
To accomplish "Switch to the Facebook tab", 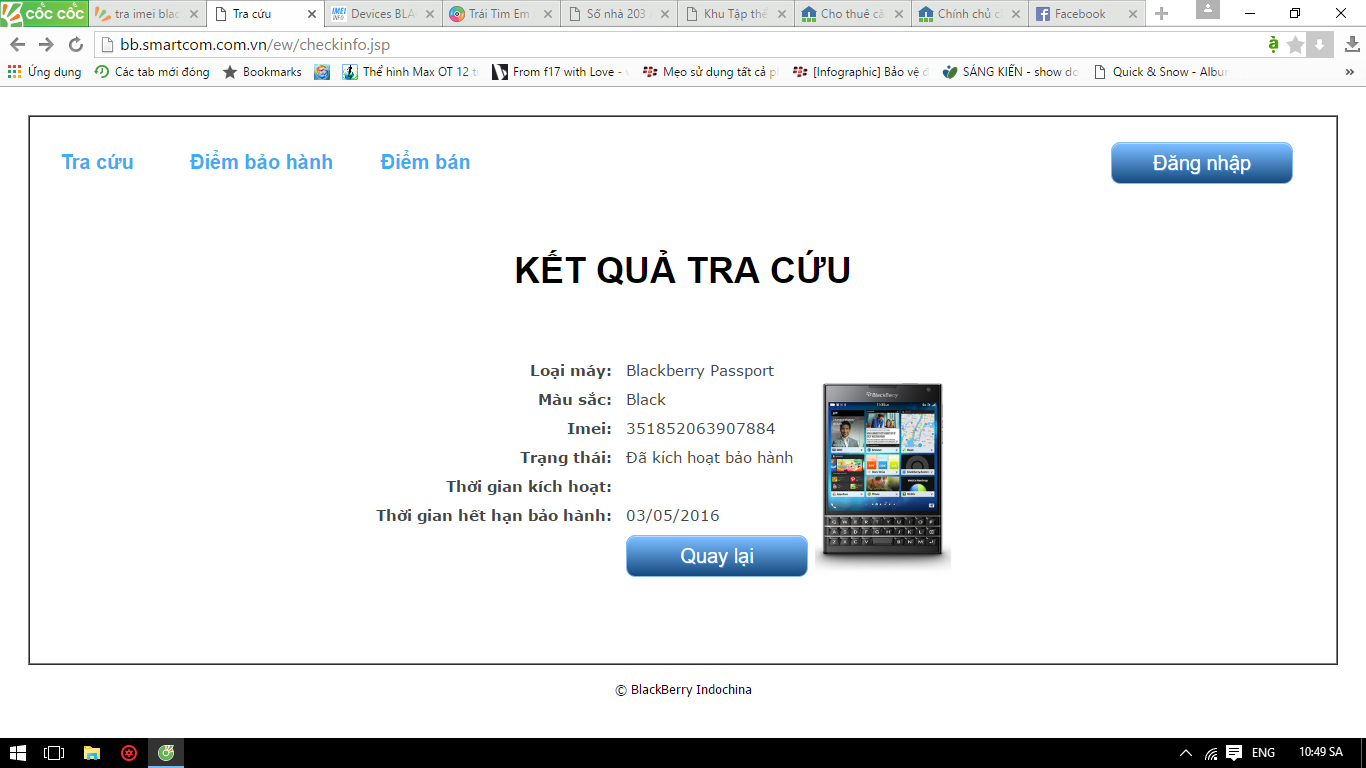I will click(x=1080, y=14).
